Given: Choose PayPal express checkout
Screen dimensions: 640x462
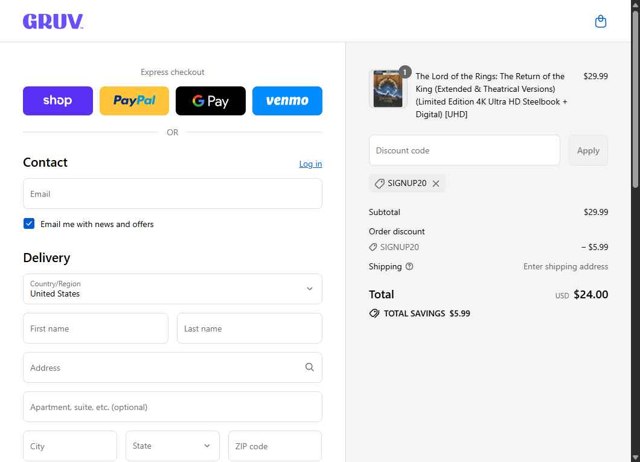Looking at the screenshot, I should (x=134, y=101).
